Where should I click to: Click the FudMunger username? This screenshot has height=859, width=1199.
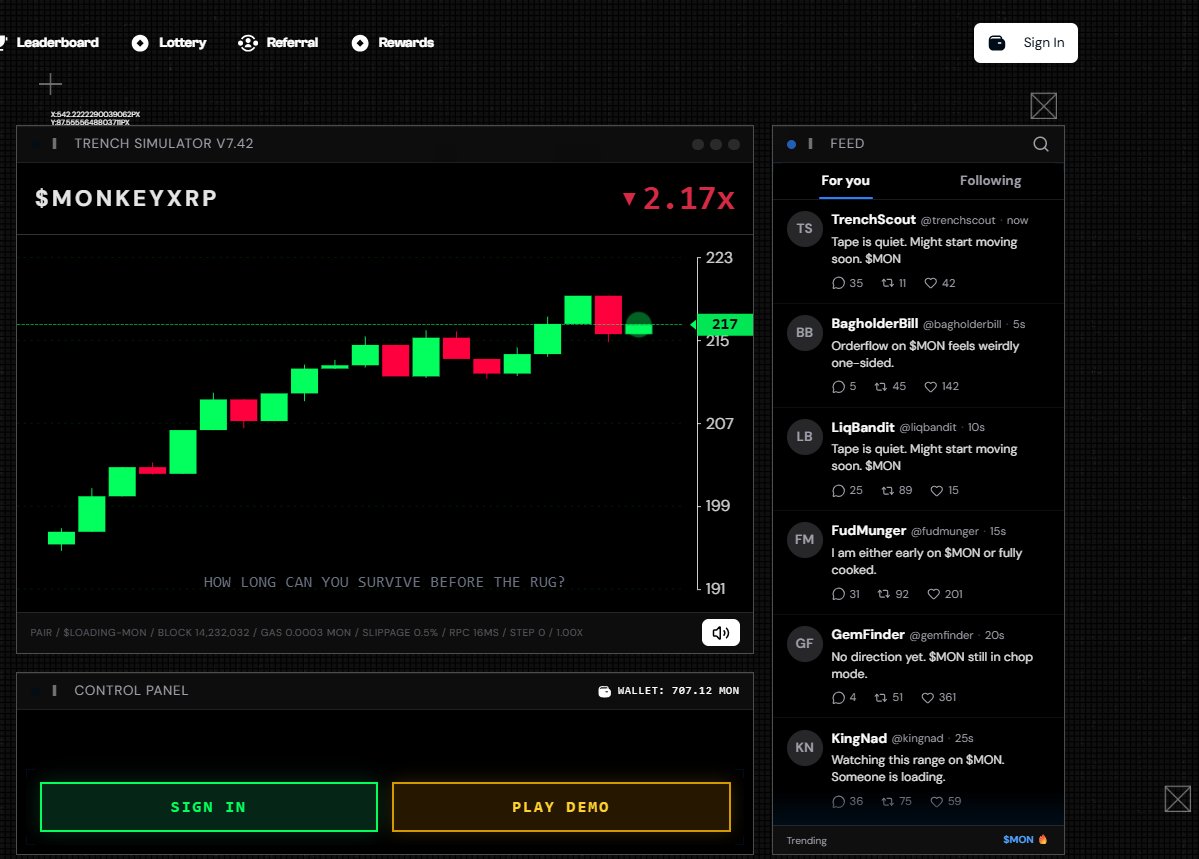tap(869, 531)
